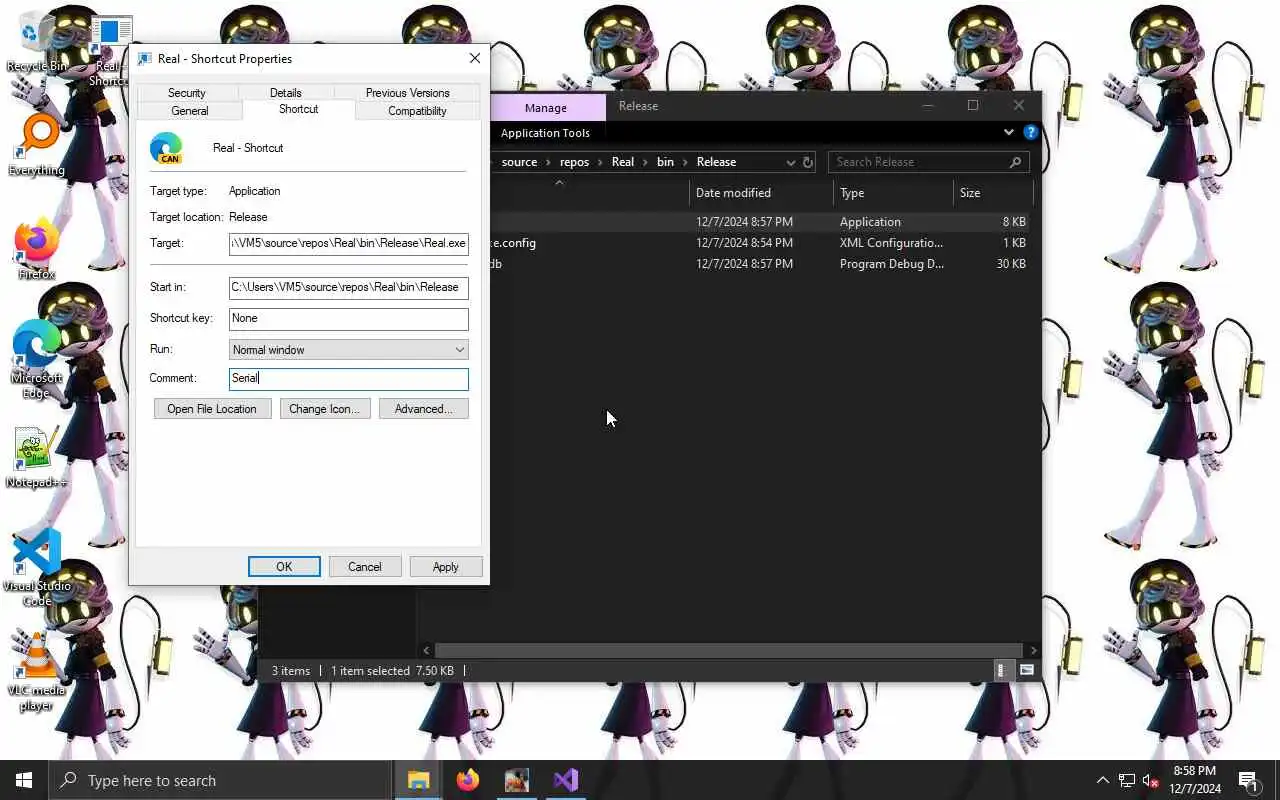Select the Shortcut tab
Viewport: 1280px width, 800px height.
point(298,109)
